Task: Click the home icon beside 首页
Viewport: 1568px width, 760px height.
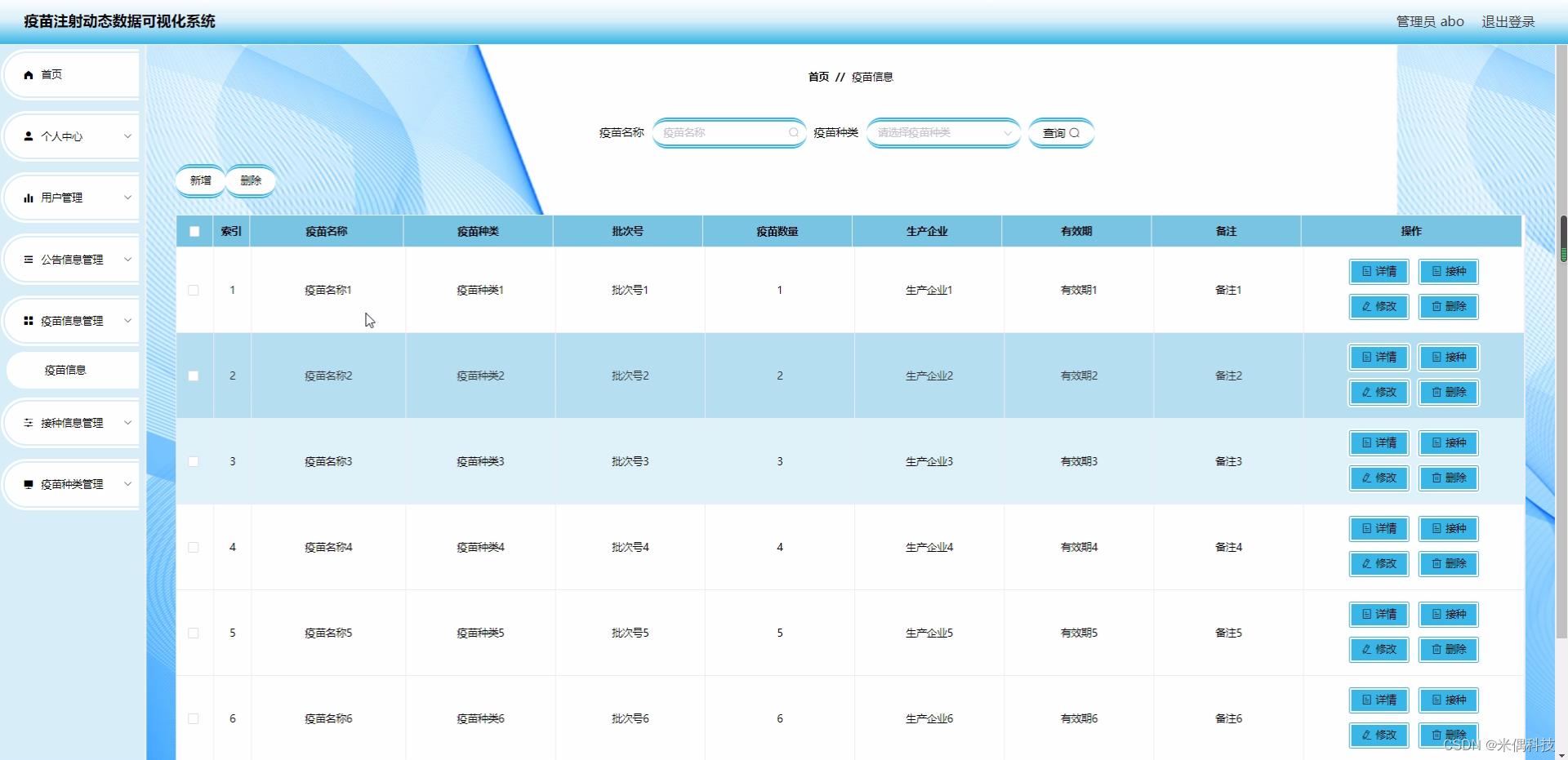Action: pos(28,74)
